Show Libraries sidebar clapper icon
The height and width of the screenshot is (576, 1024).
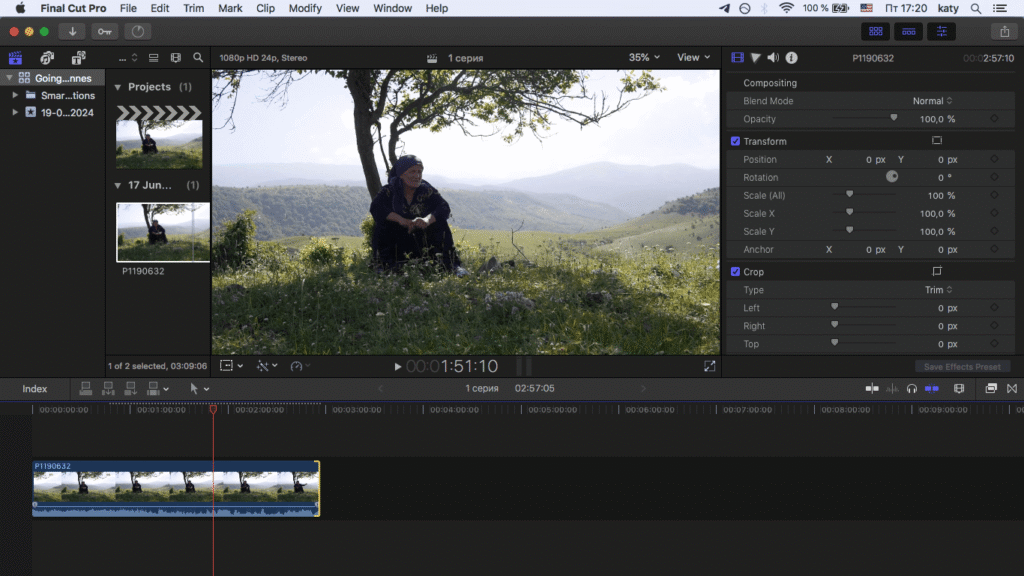15,58
